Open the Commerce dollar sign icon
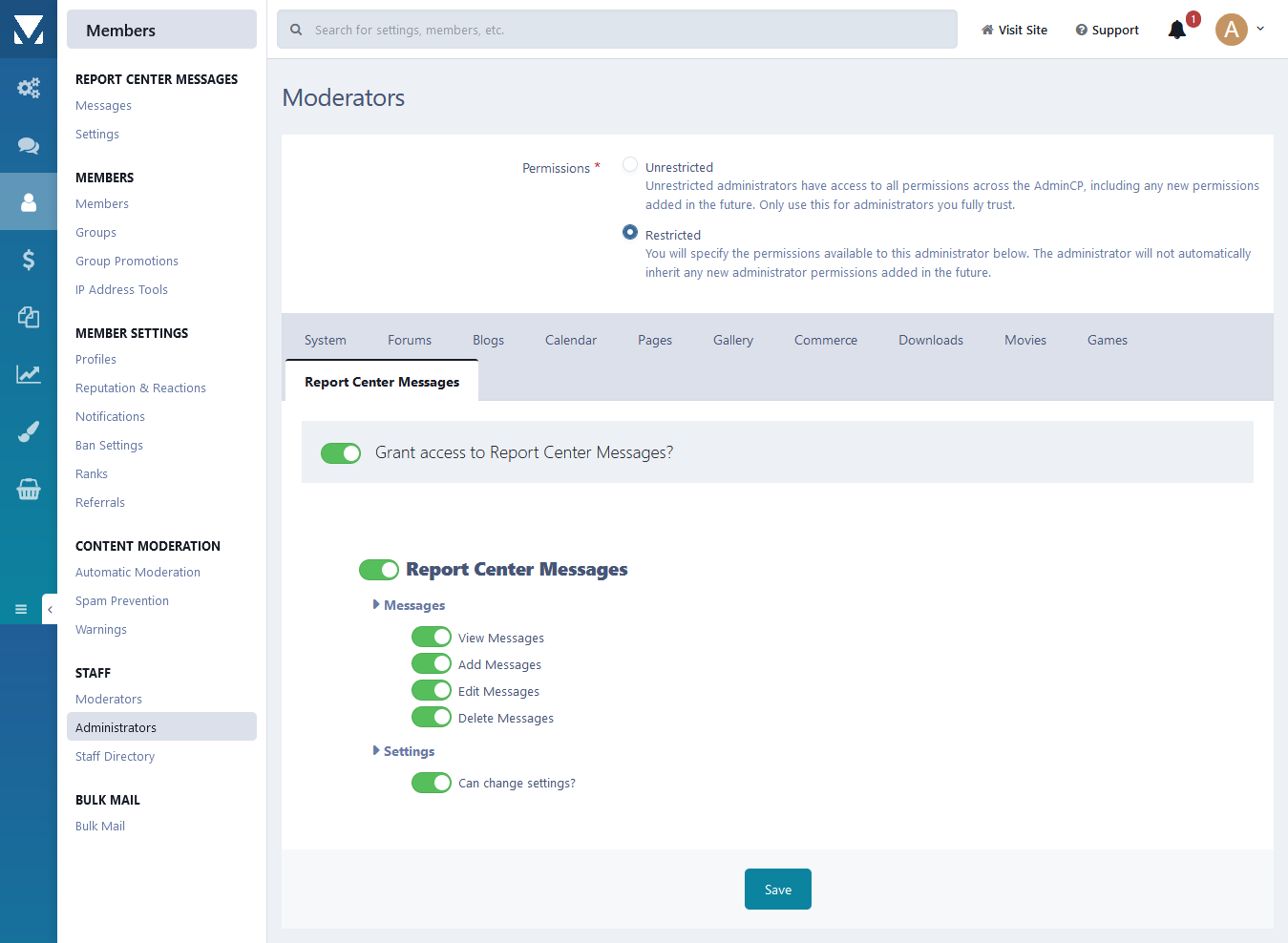 tap(29, 260)
